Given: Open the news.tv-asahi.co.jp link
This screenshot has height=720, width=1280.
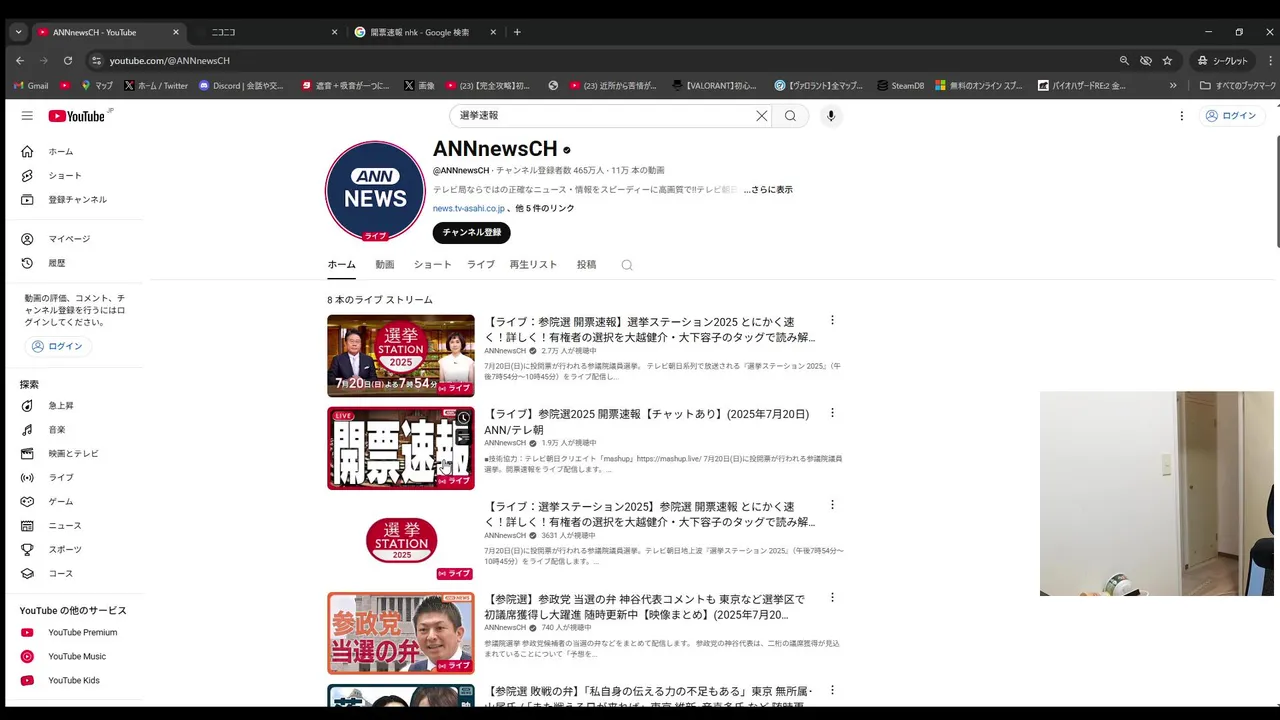Looking at the screenshot, I should (x=469, y=209).
